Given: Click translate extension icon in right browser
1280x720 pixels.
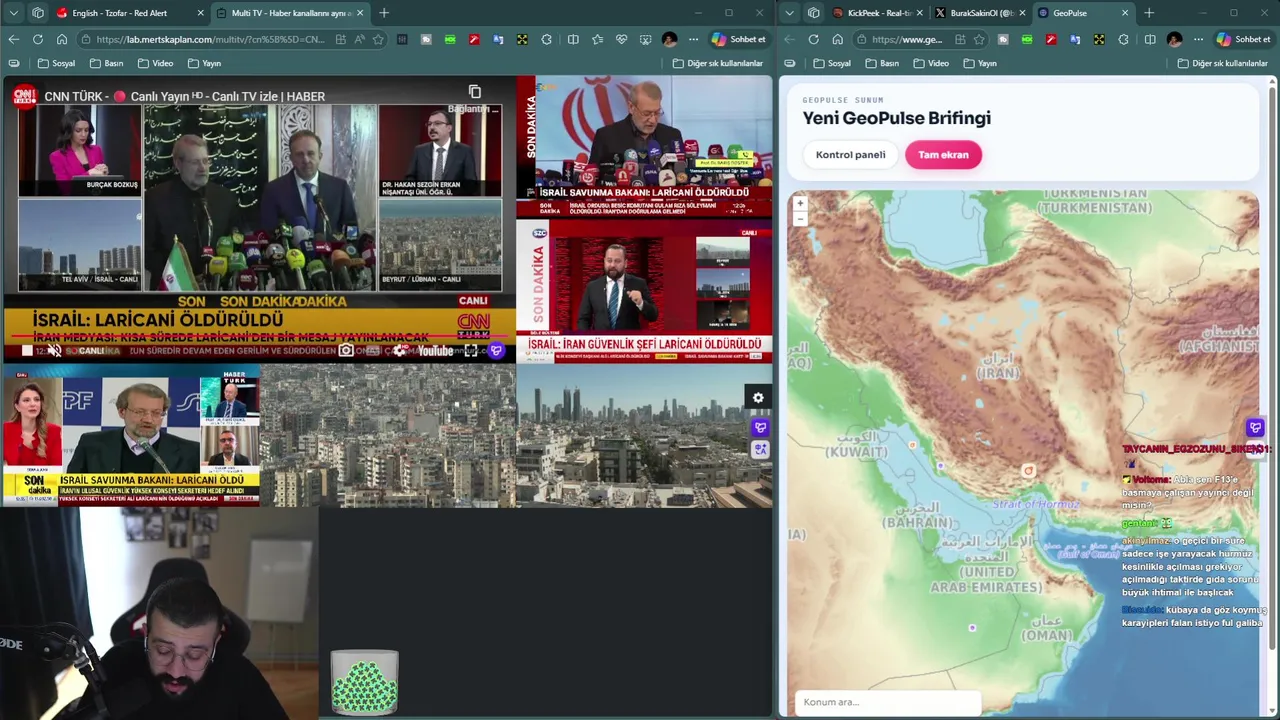Looking at the screenshot, I should 1075,39.
